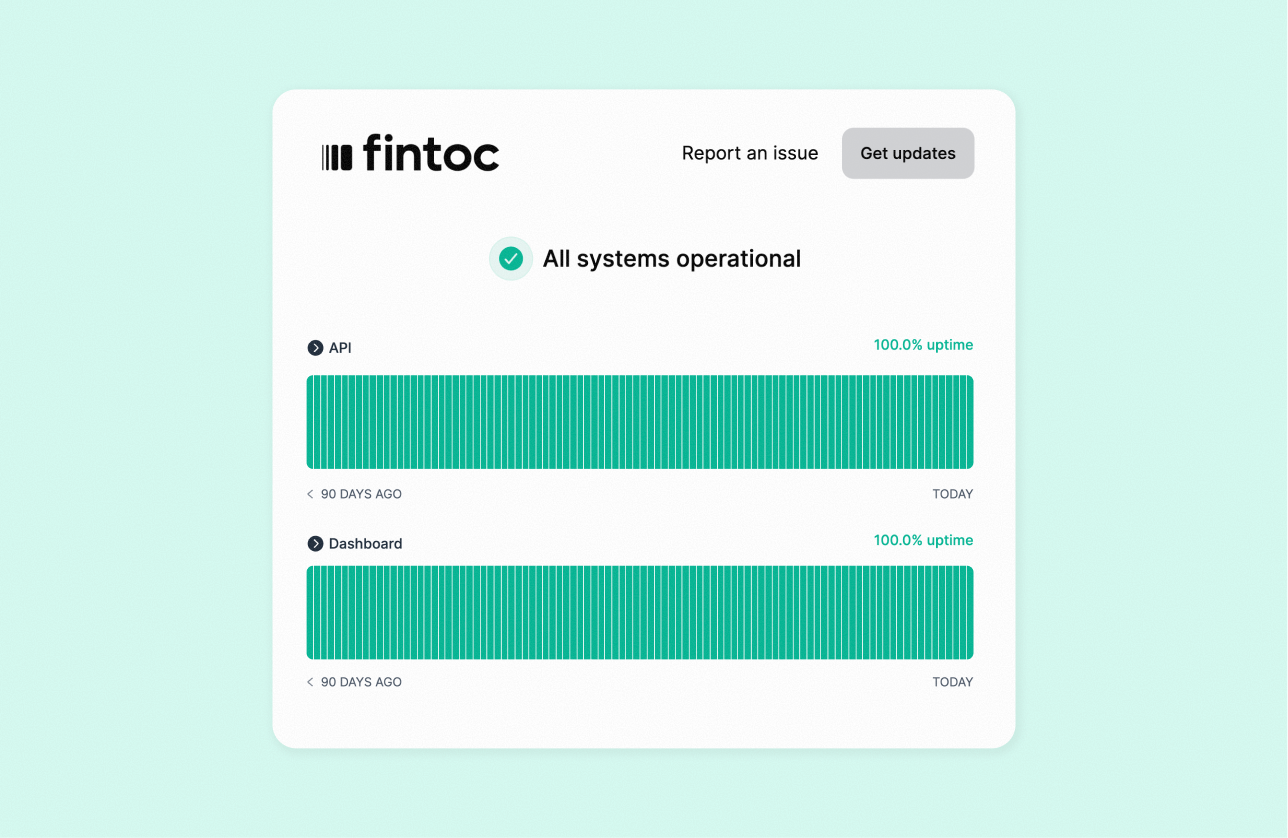Click the Get updates button
Screen dimensions: 1288x838
[x=908, y=153]
